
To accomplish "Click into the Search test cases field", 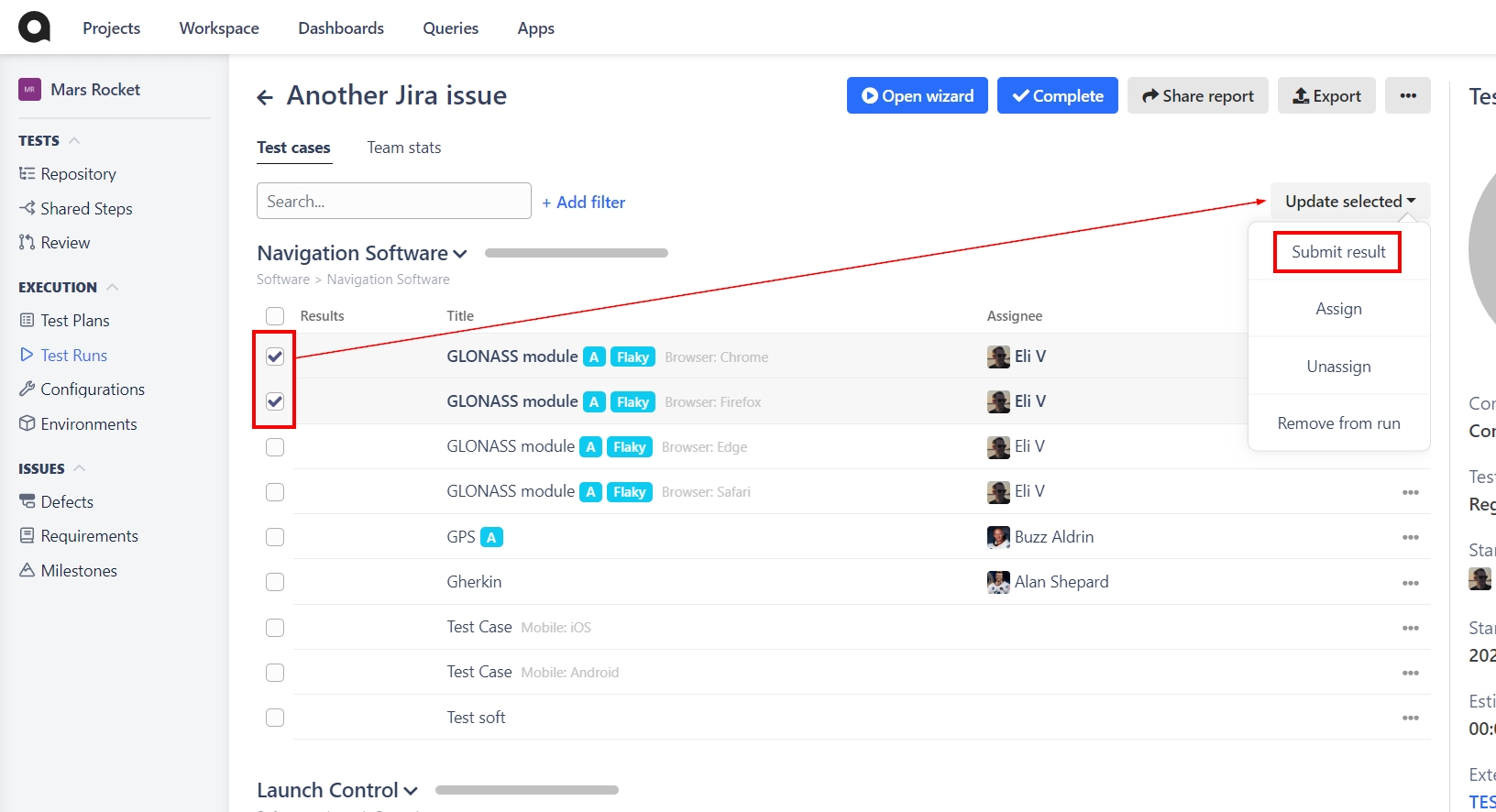I will tap(394, 201).
